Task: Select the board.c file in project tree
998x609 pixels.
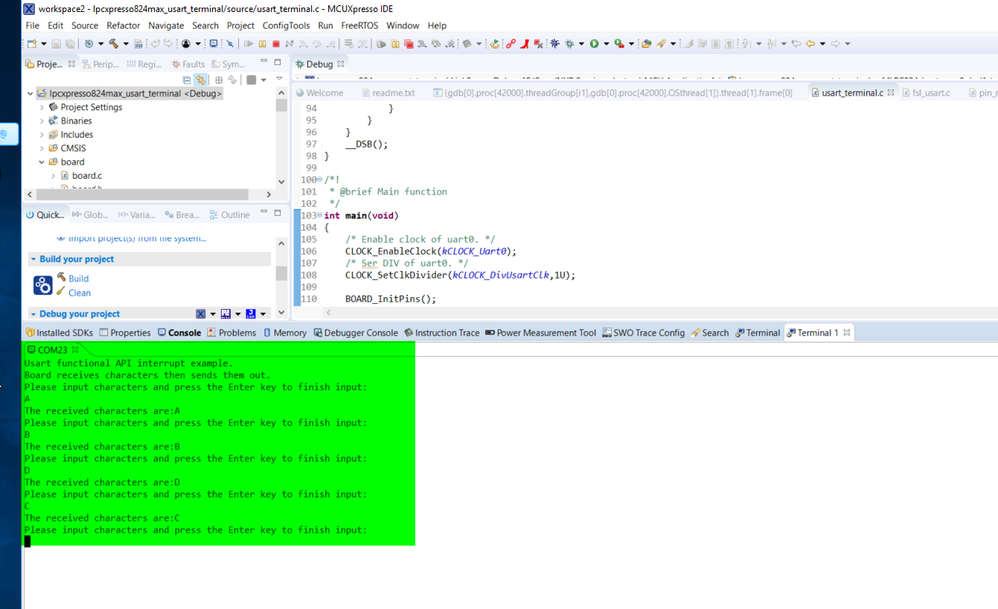Action: click(x=87, y=176)
